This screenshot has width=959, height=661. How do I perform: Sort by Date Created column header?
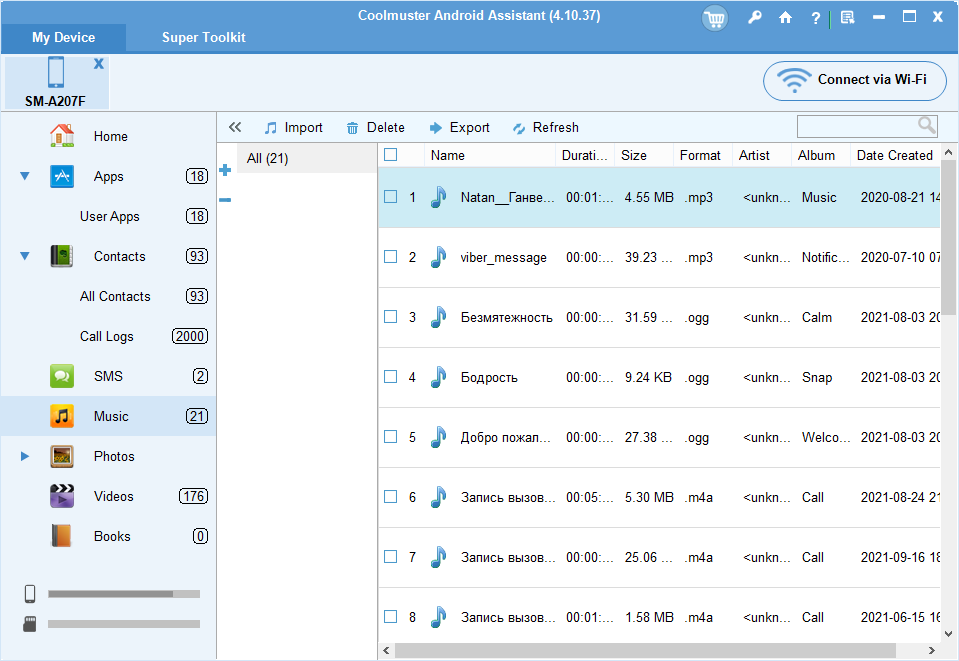[x=895, y=155]
